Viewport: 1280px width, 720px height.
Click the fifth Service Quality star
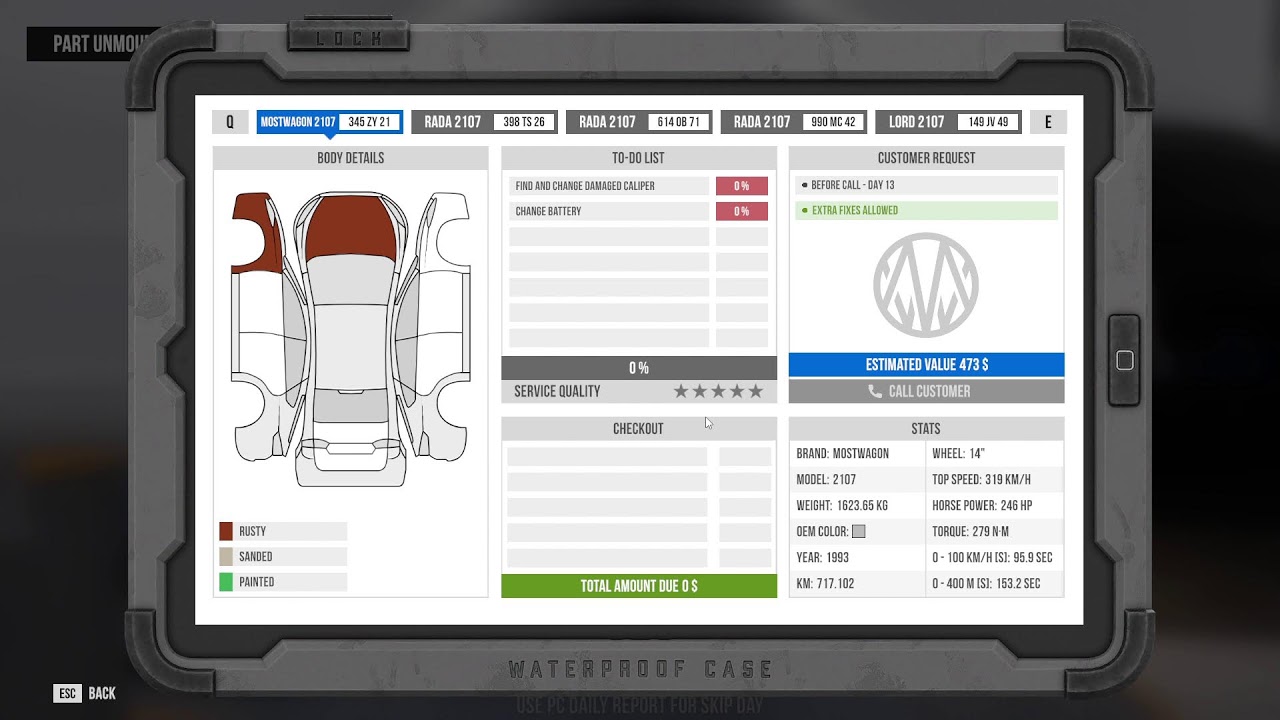coord(755,391)
